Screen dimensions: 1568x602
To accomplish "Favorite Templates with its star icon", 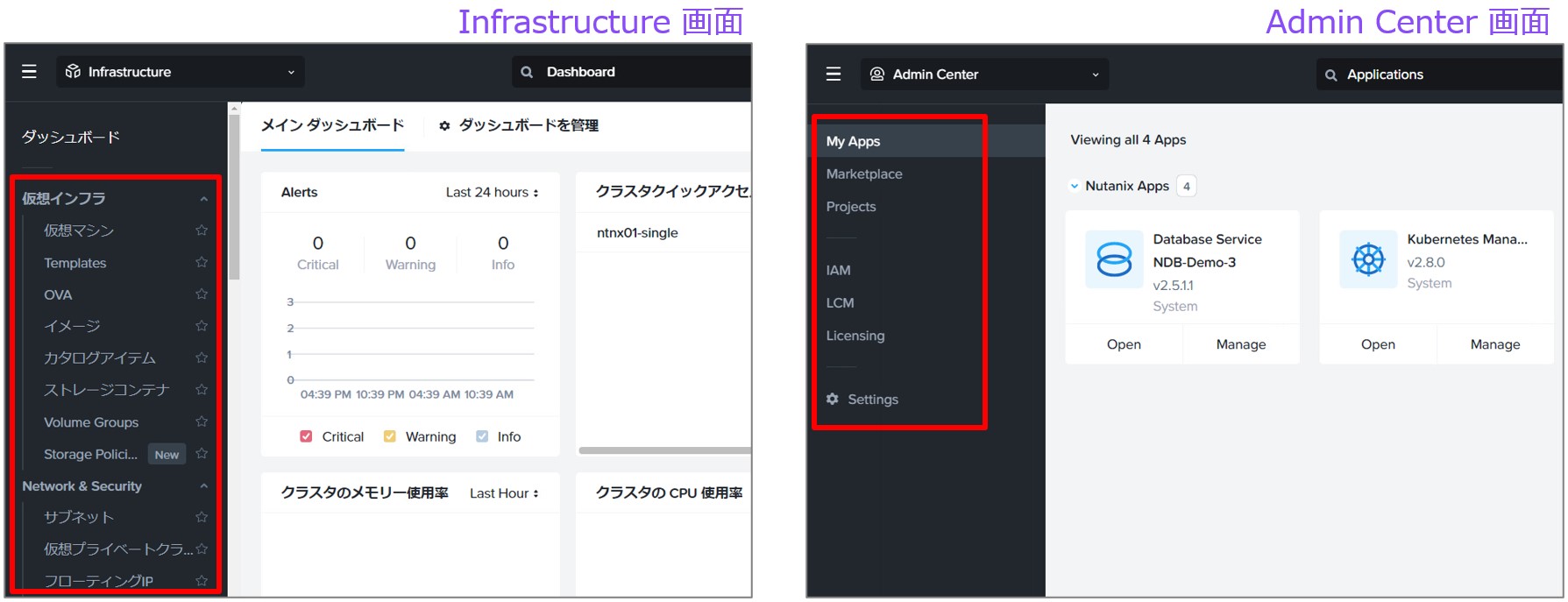I will [202, 262].
